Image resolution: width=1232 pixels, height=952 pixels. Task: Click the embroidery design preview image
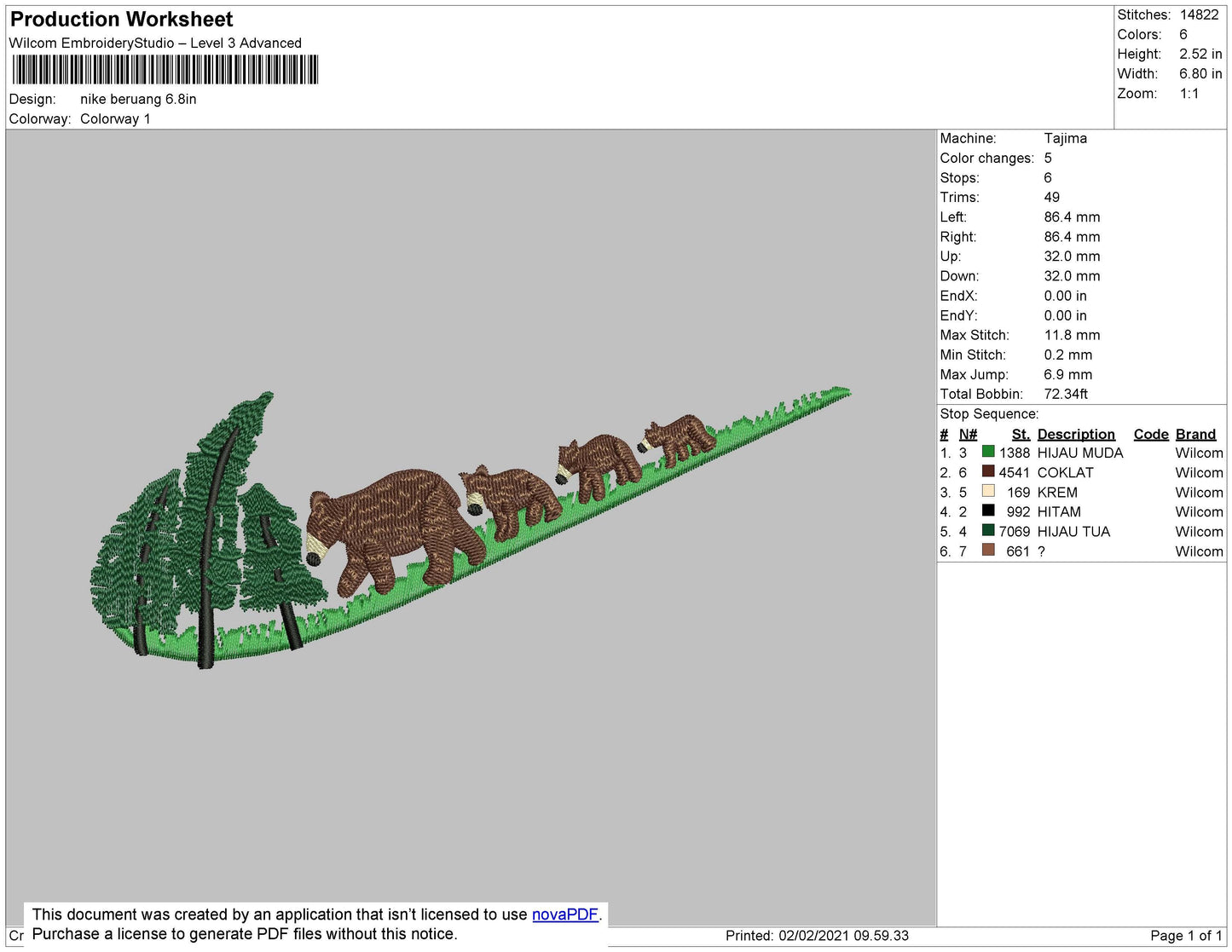[471, 528]
